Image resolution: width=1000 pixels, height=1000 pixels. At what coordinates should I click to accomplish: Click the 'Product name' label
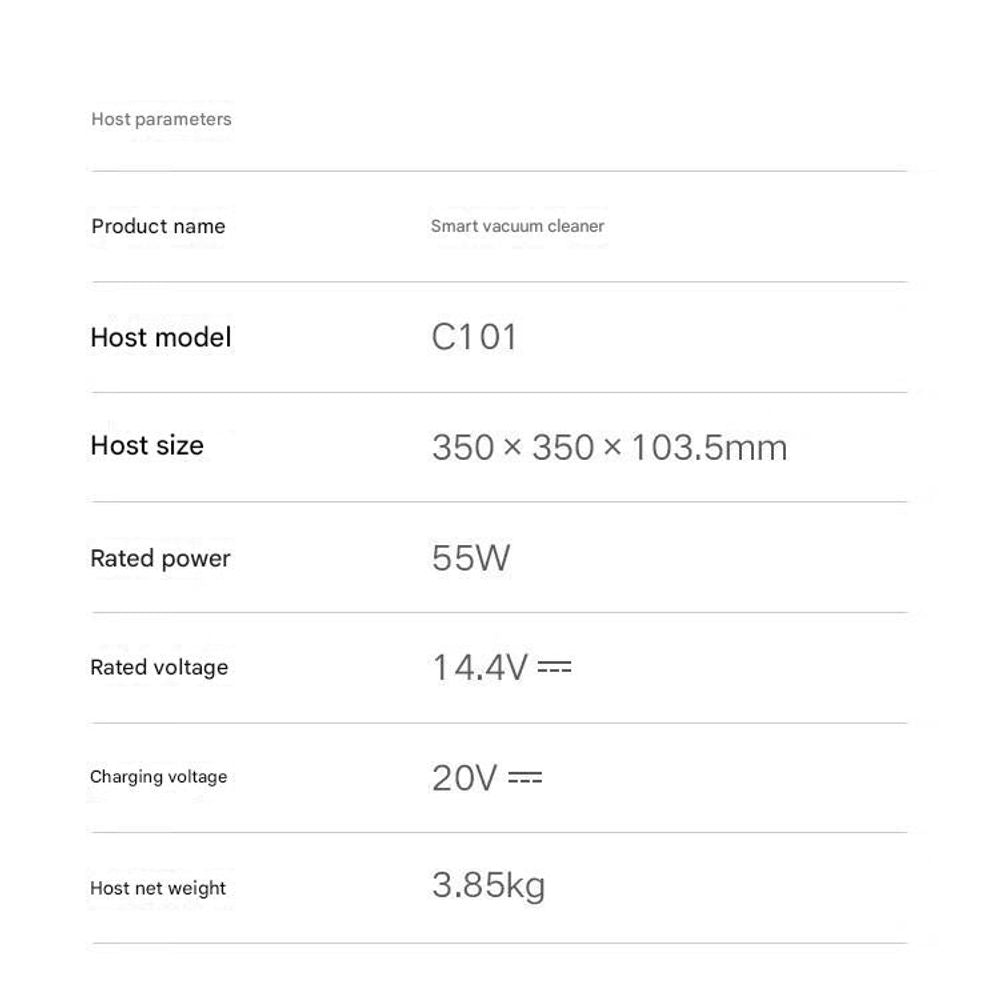point(158,226)
